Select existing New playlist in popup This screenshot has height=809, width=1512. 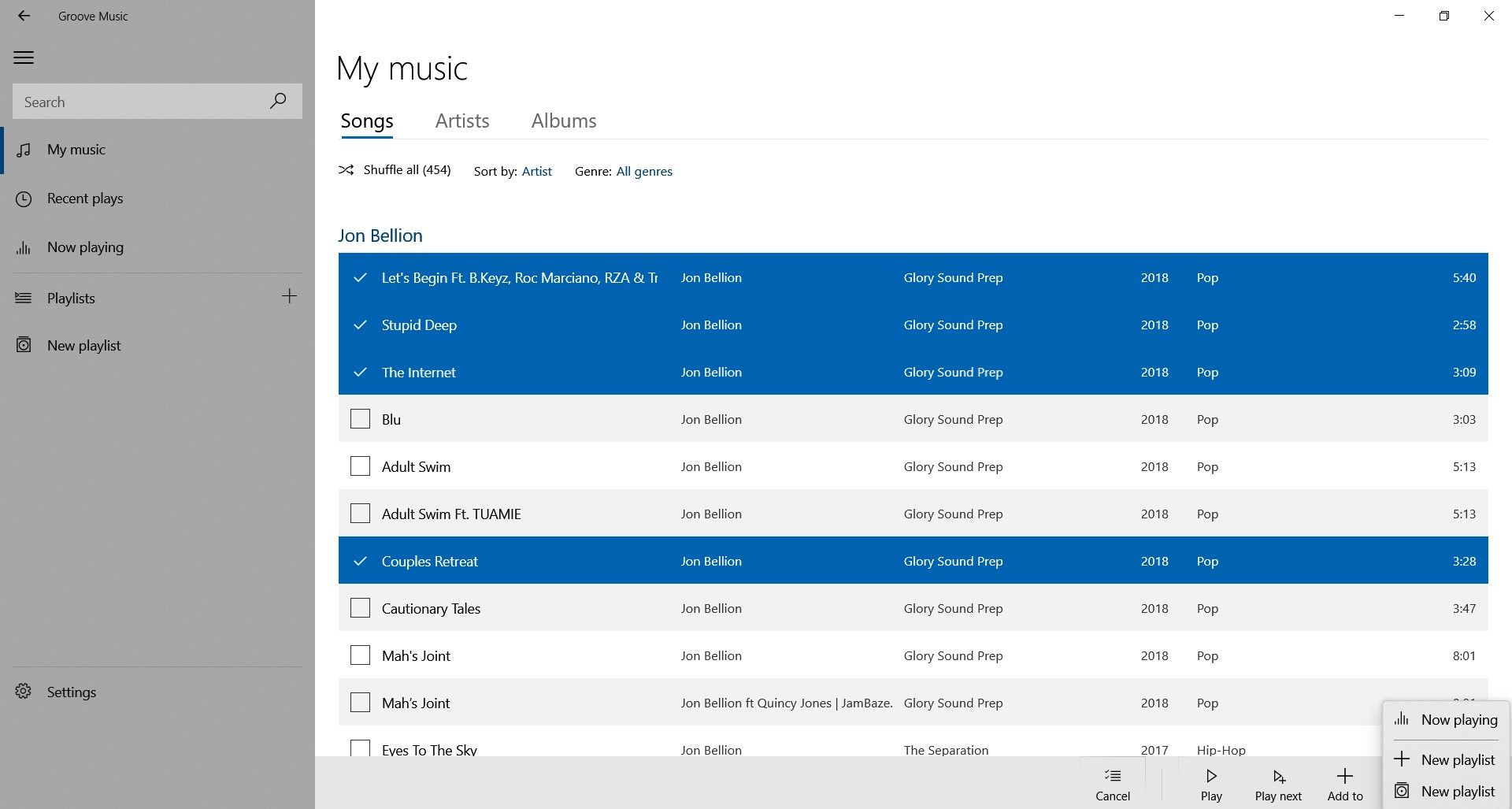click(1447, 792)
